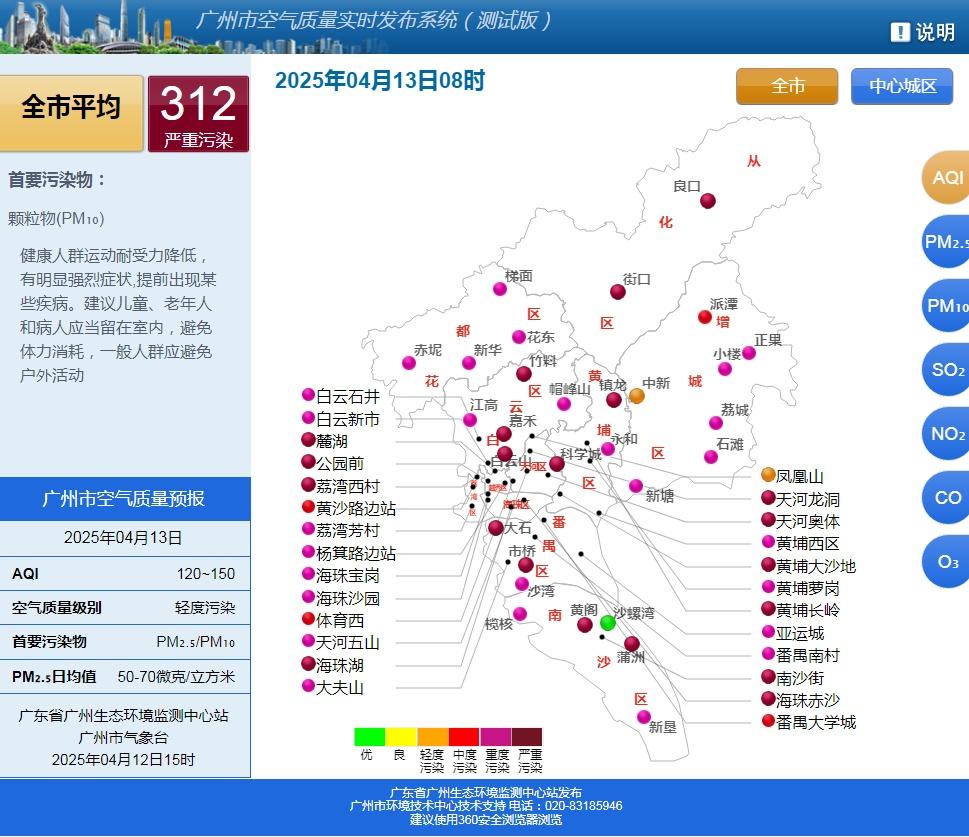Switch pollutant view to PM10
Viewport: 969px width, 837px height.
(946, 306)
